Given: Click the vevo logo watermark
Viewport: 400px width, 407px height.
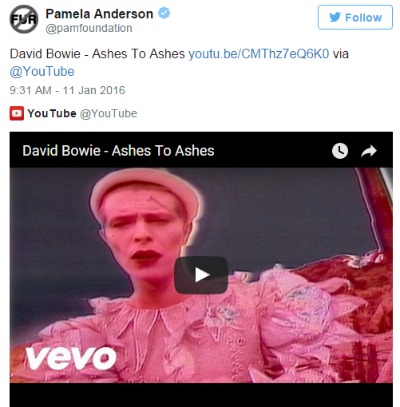Looking at the screenshot, I should point(71,358).
